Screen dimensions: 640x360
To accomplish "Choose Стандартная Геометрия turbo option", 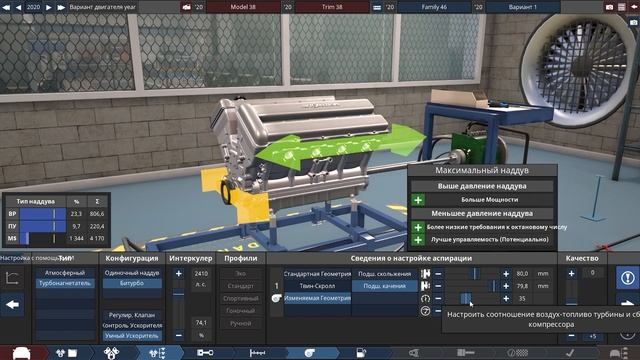I will pyautogui.click(x=317, y=274).
